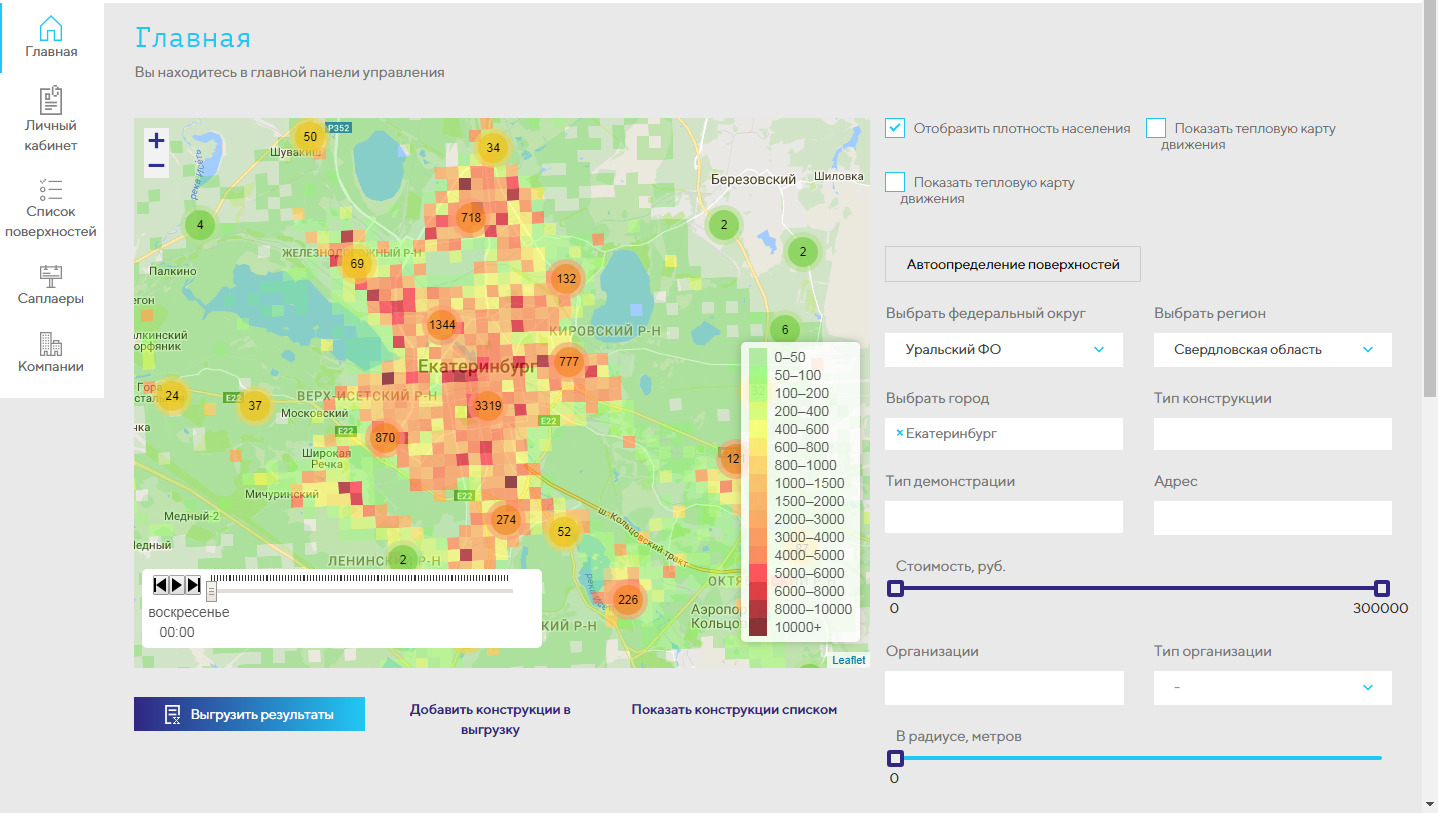Click Выгрузить результаты button
The image size is (1438, 813).
click(x=249, y=714)
